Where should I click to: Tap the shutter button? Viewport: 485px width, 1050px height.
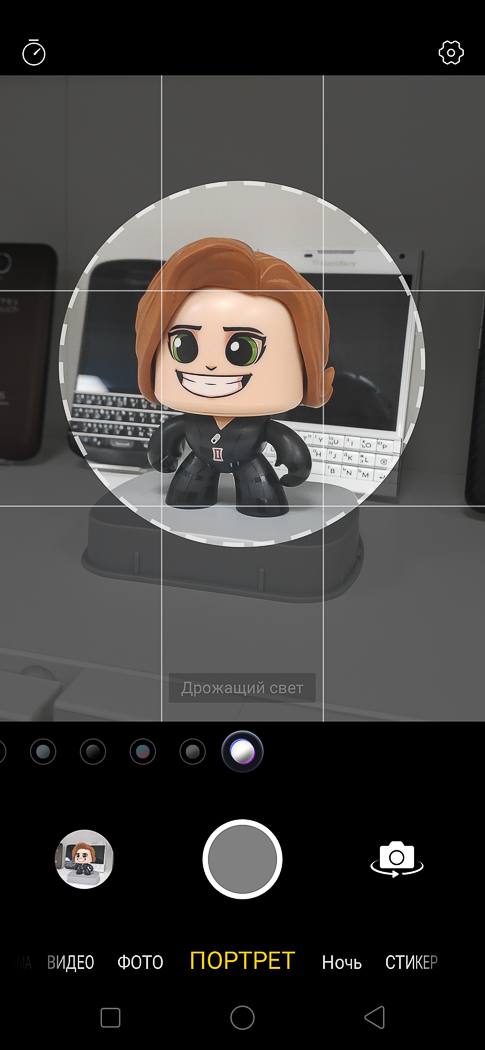[242, 859]
